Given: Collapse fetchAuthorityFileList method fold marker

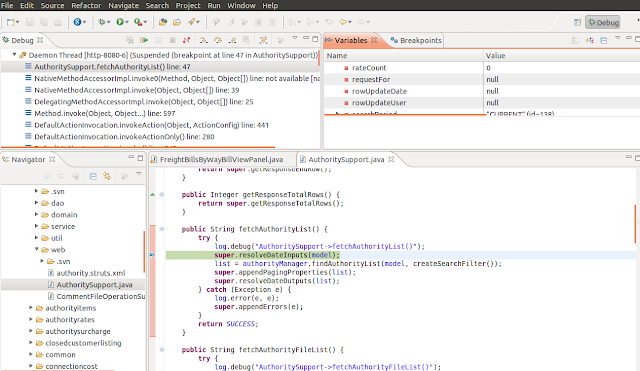Looking at the screenshot, I should 162,349.
